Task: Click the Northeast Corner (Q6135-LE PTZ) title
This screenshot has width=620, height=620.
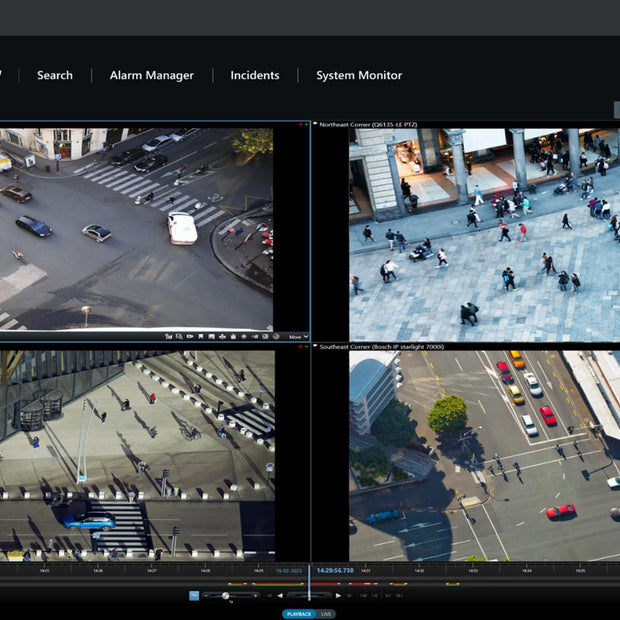Action: (x=368, y=125)
